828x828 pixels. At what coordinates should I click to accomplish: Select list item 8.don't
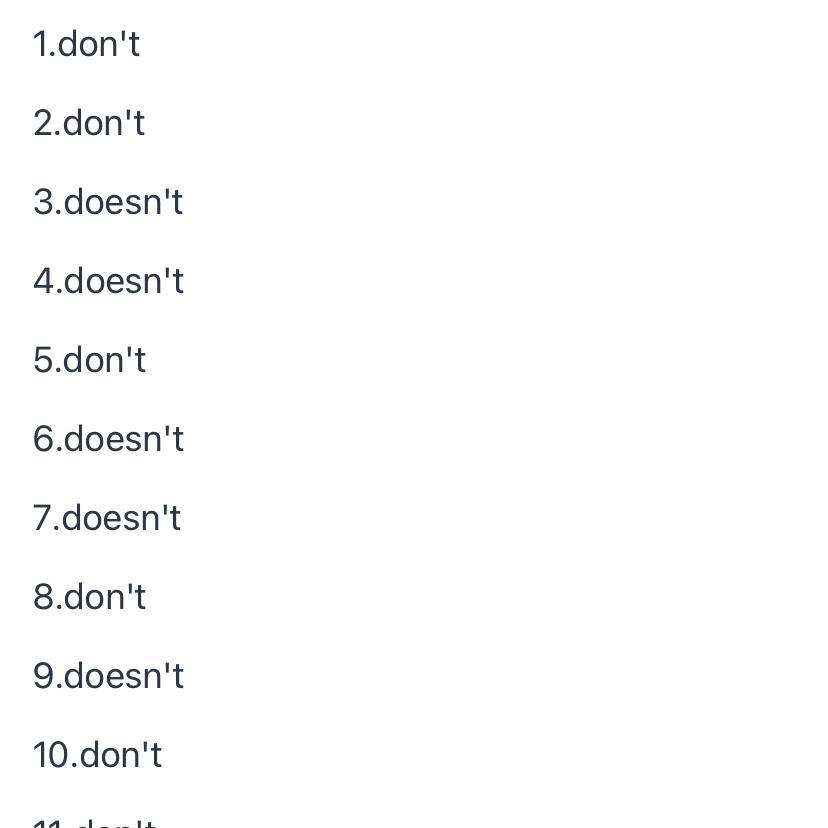[x=89, y=597]
